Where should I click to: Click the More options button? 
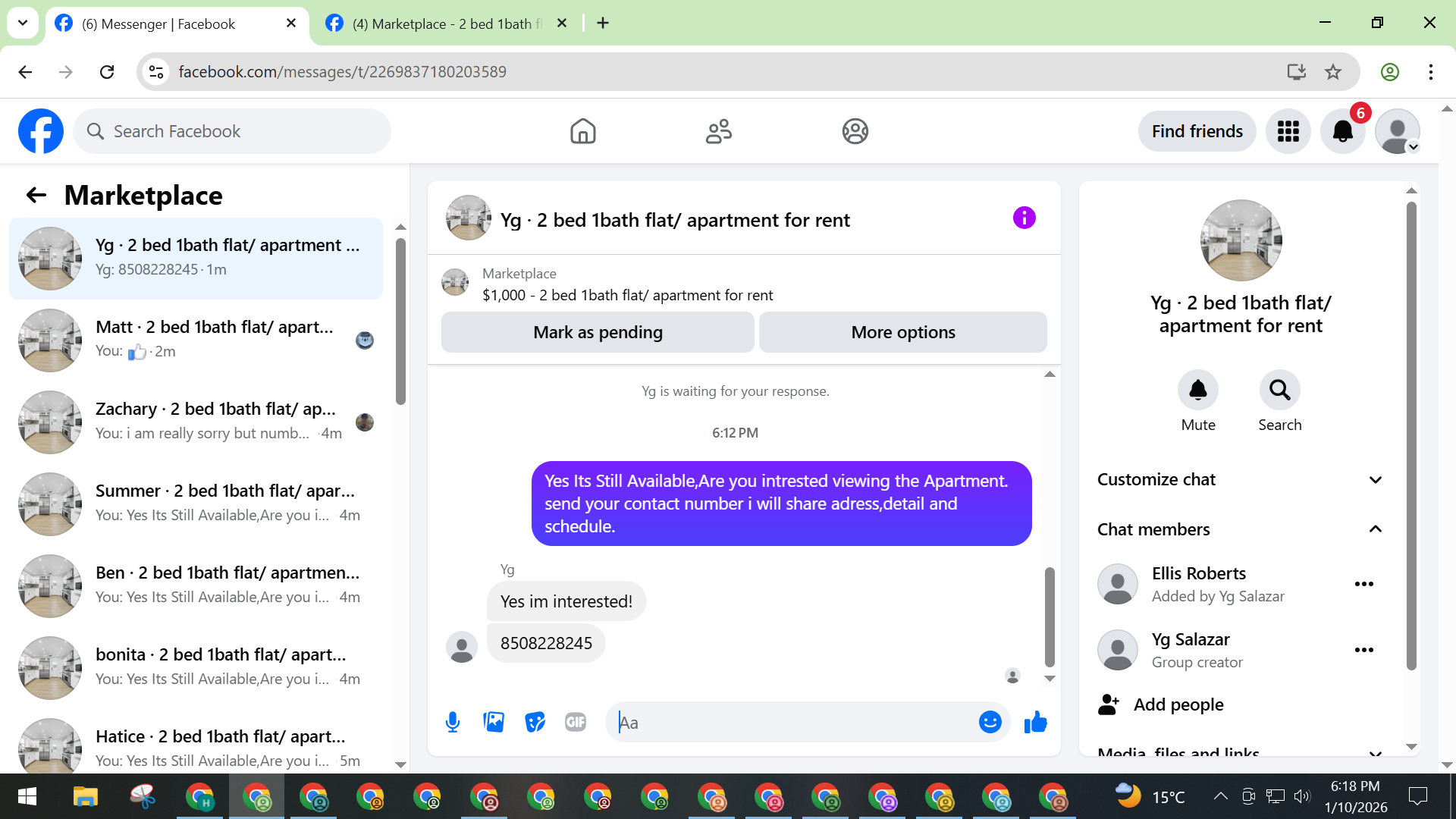coord(902,332)
